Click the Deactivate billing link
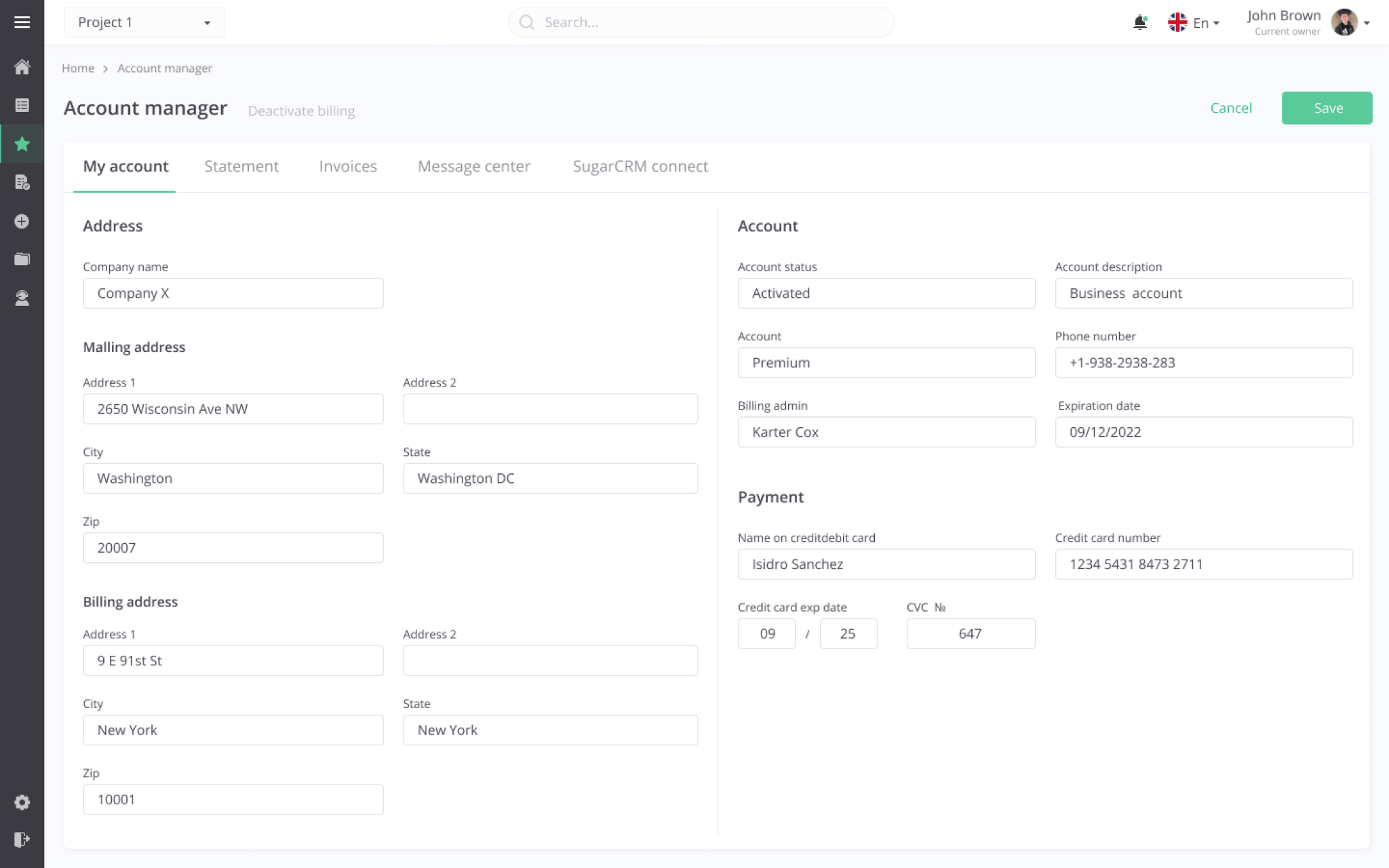Screen dimensions: 1389x868 [x=301, y=111]
